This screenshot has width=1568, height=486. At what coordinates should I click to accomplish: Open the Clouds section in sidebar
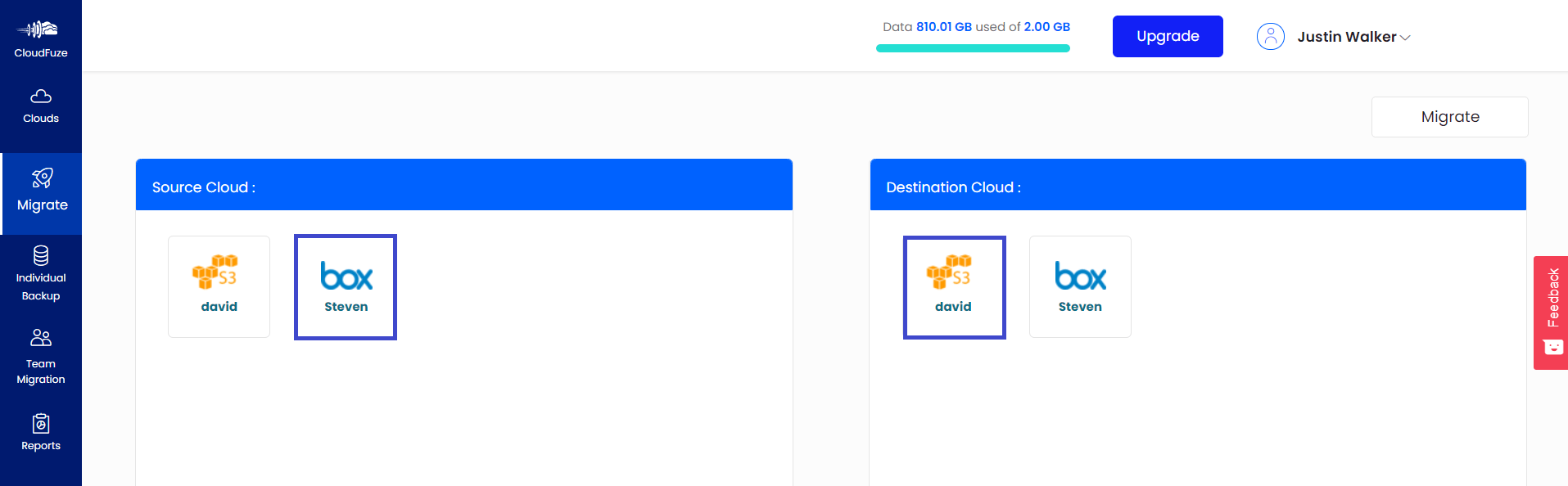pos(41,106)
